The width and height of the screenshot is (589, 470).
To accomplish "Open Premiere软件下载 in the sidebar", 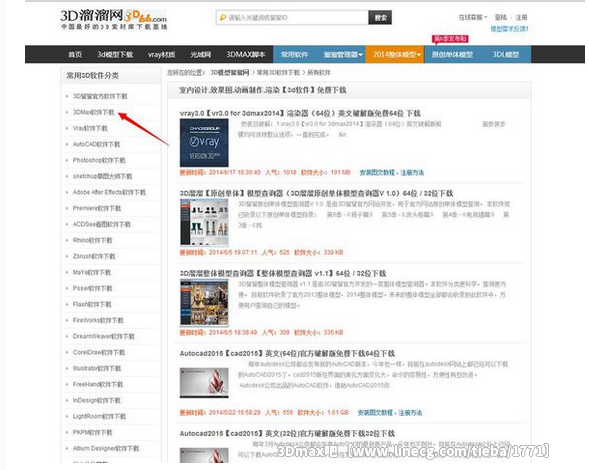I will tap(97, 208).
